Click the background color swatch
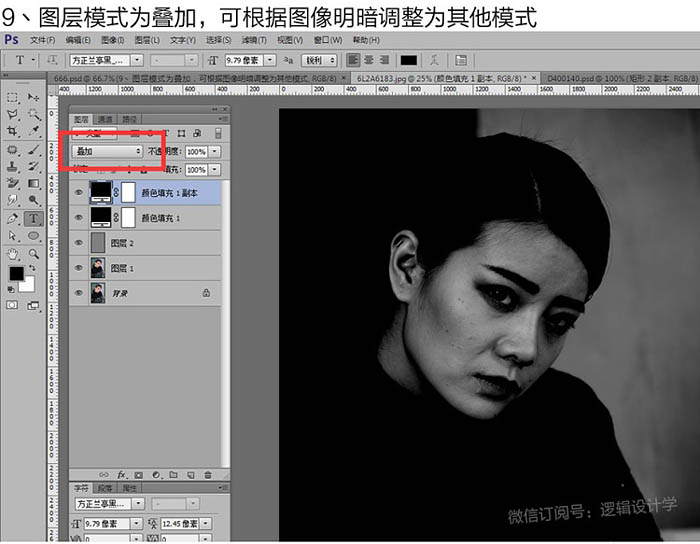 coord(29,285)
